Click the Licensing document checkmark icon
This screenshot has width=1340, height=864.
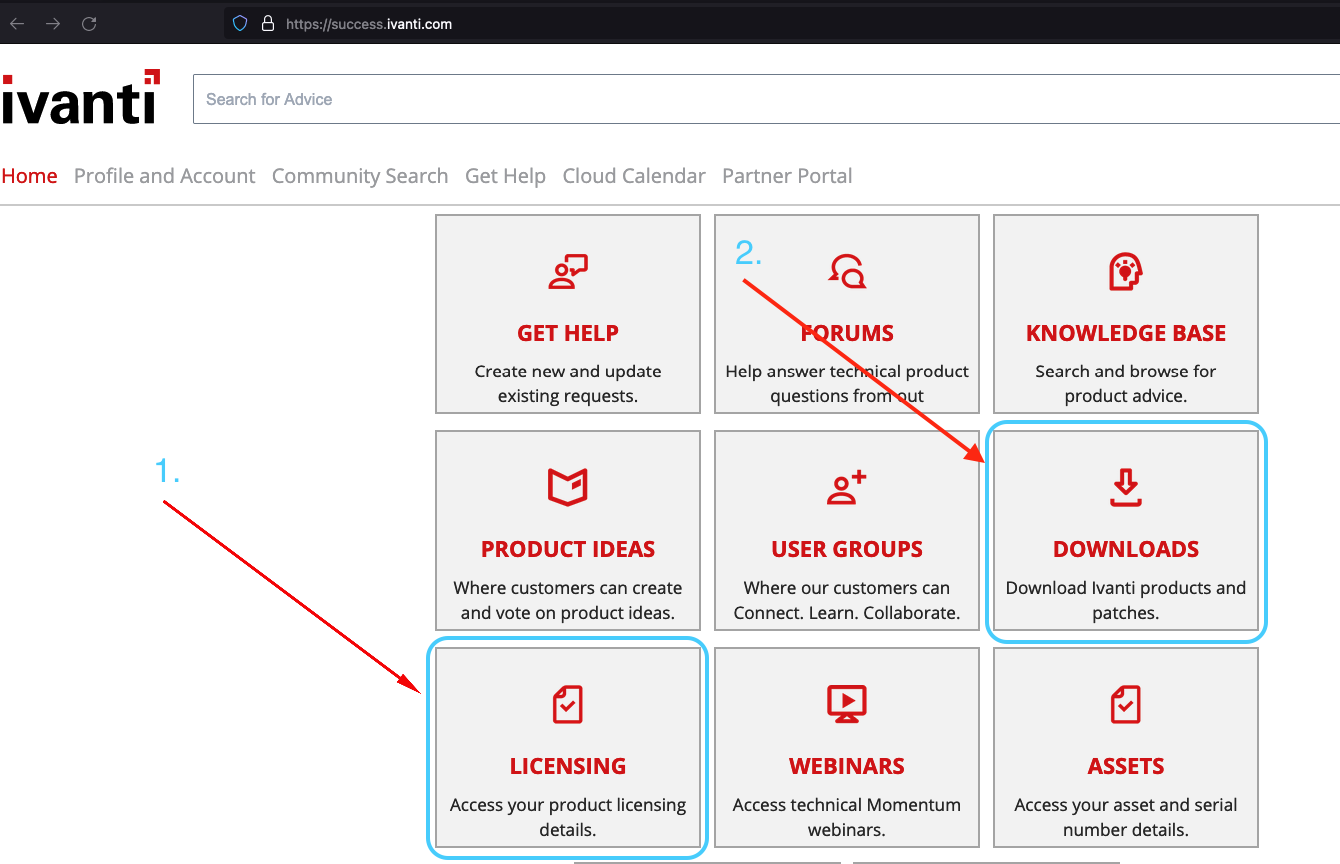tap(567, 703)
